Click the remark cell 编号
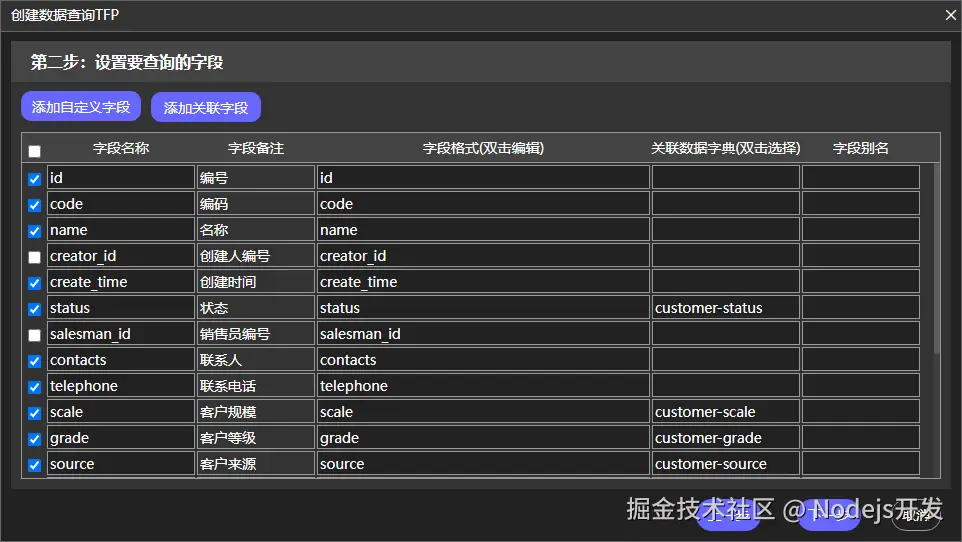962x542 pixels. tap(256, 177)
